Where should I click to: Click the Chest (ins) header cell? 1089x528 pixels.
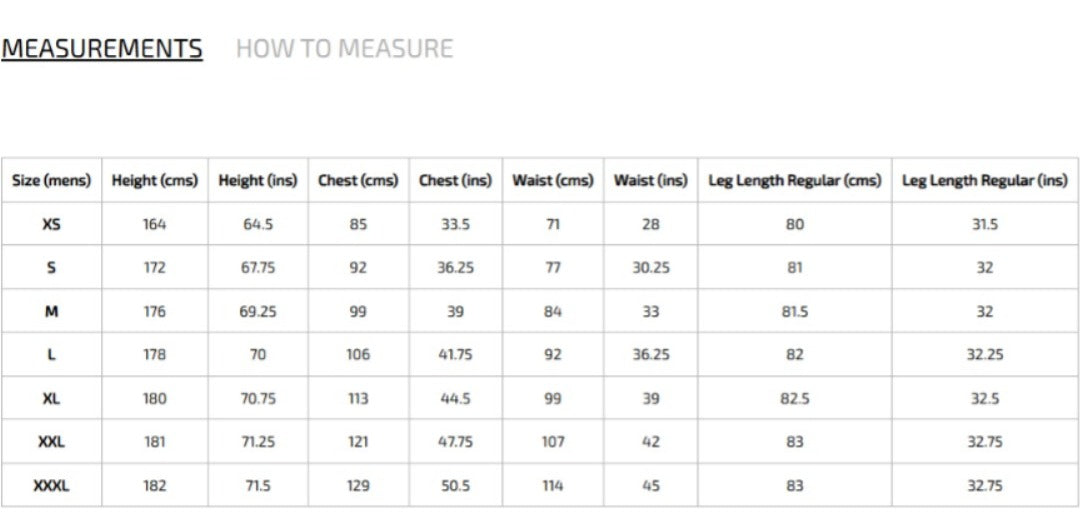455,181
